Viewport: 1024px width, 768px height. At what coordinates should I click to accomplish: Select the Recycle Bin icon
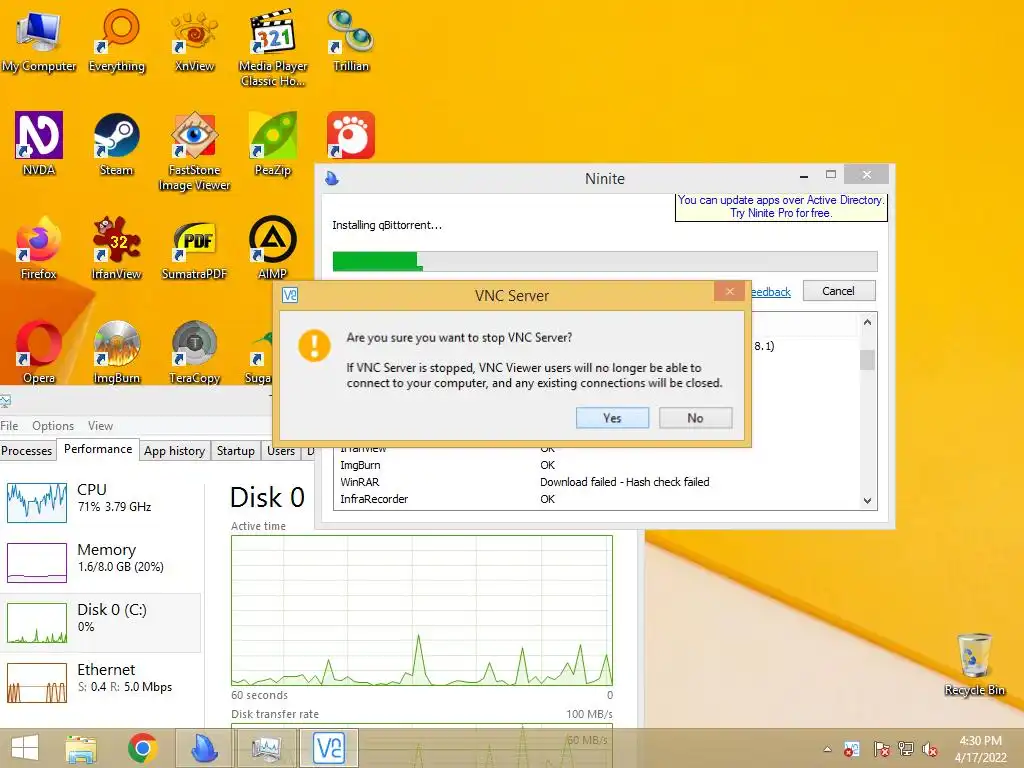[x=974, y=664]
